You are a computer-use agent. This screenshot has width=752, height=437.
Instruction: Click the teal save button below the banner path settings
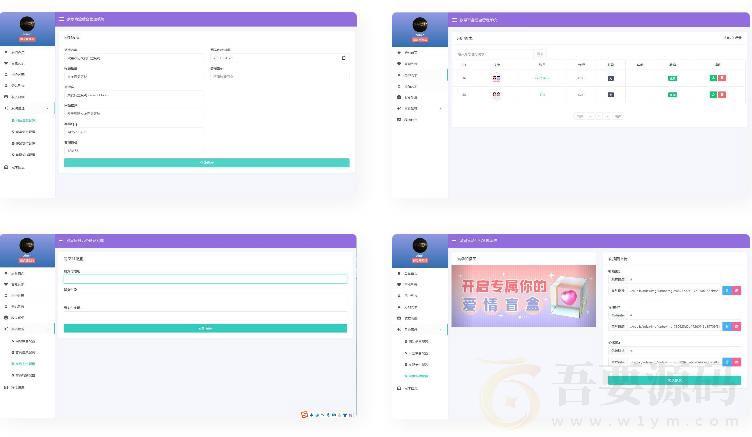pos(674,380)
